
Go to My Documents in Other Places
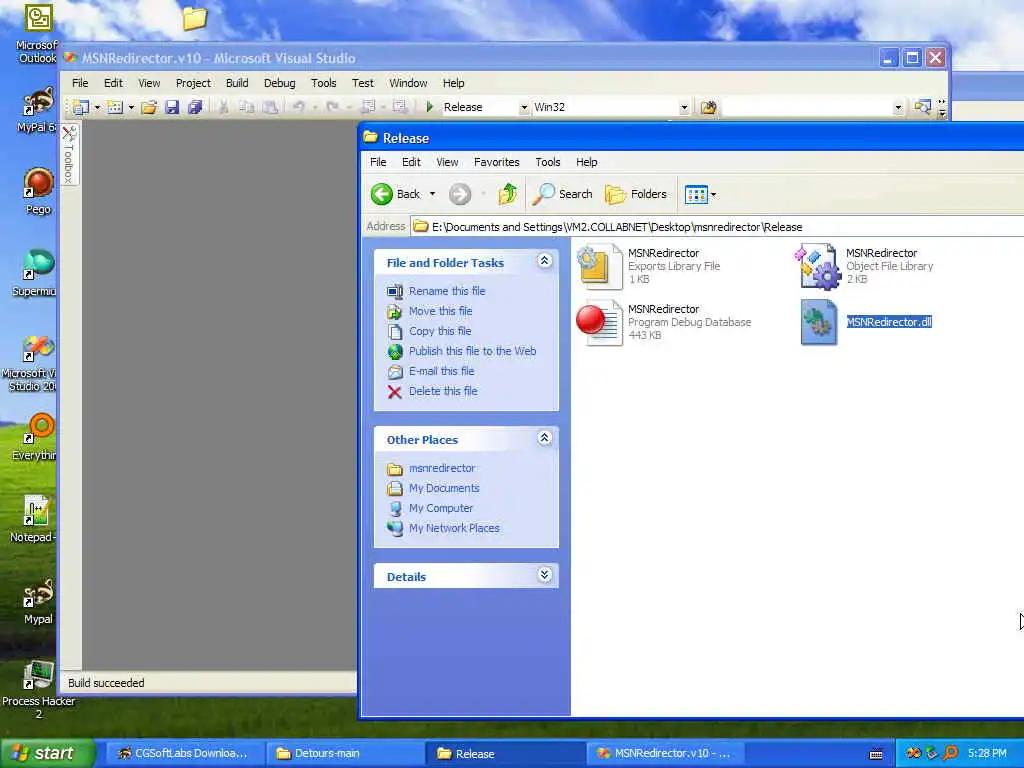click(x=444, y=488)
